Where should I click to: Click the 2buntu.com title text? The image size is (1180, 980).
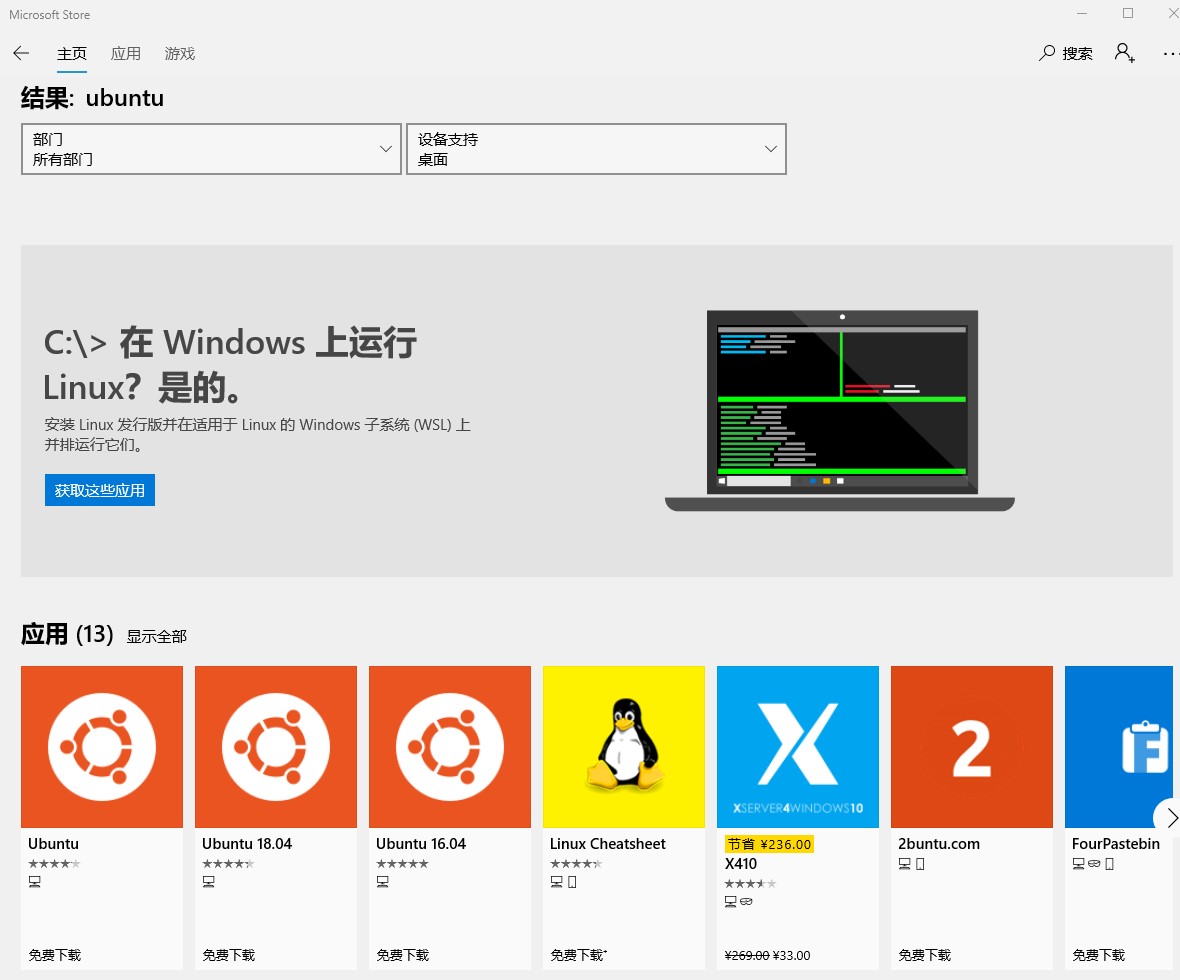point(939,844)
